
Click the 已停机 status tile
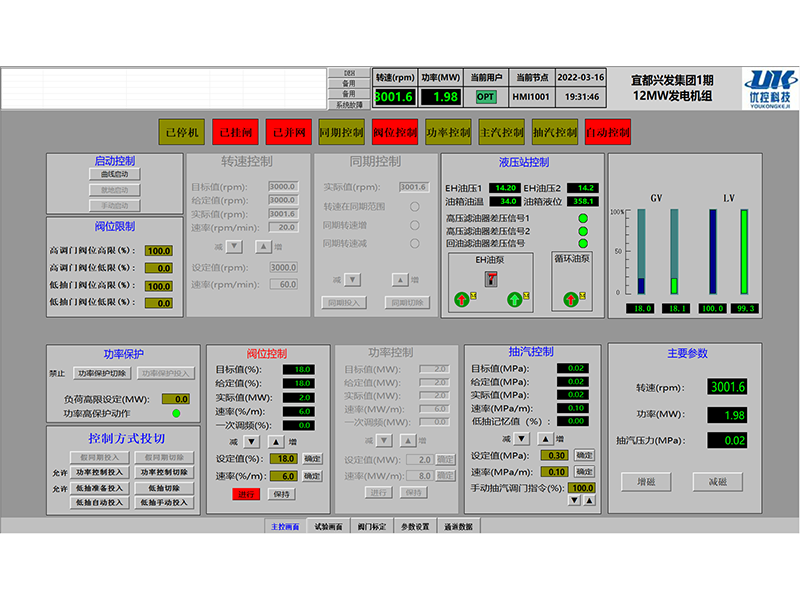[182, 132]
